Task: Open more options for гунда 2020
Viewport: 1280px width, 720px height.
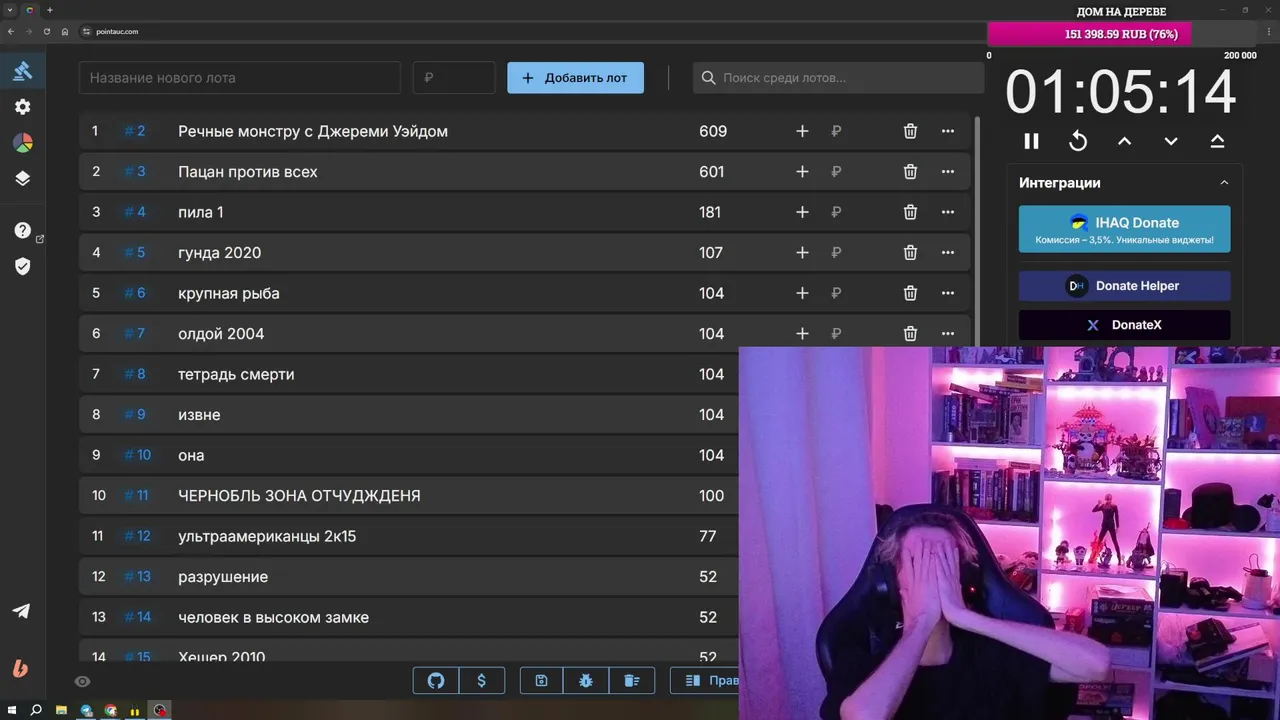Action: point(948,253)
